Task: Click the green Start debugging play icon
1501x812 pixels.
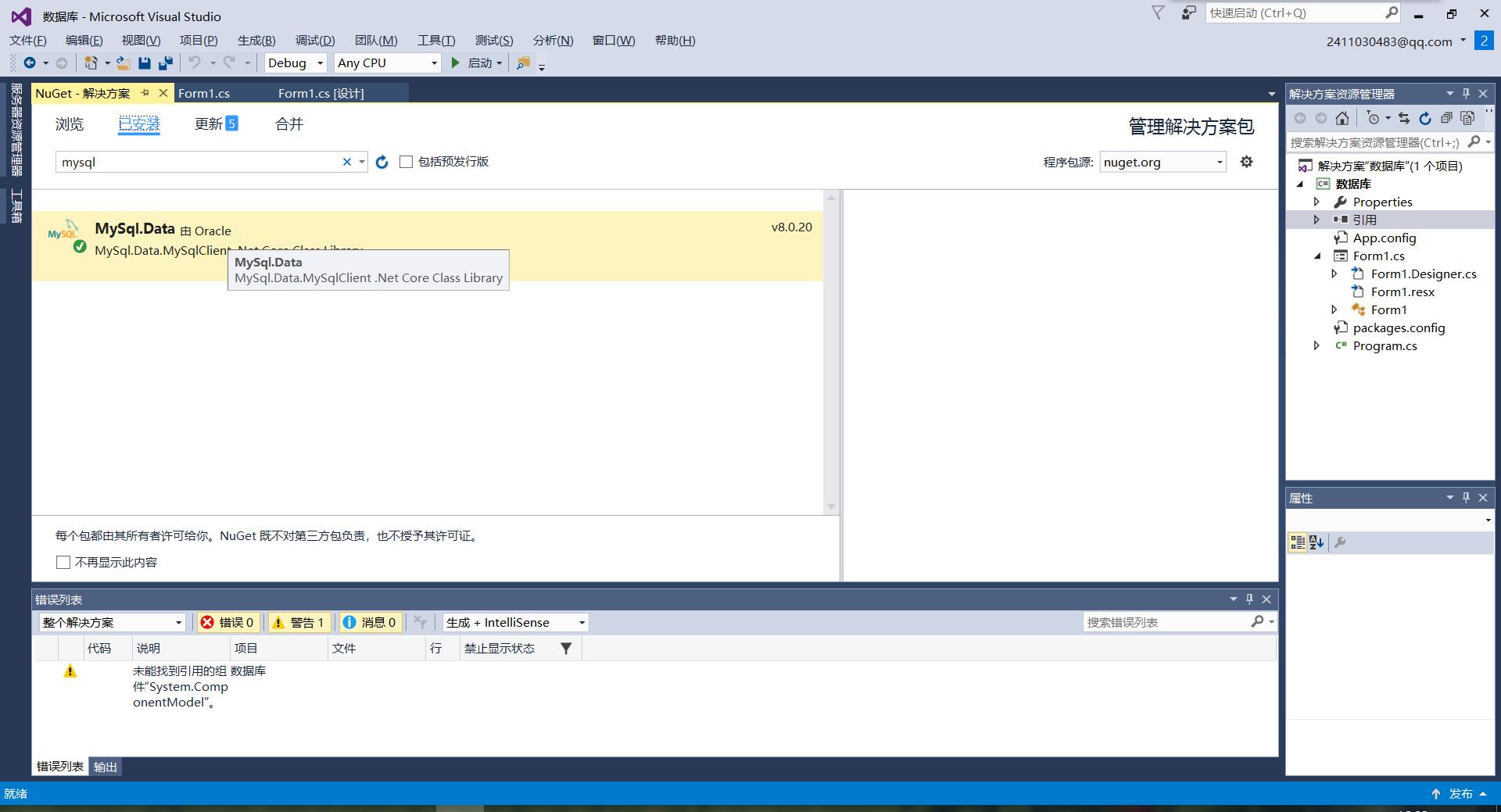Action: click(x=456, y=63)
